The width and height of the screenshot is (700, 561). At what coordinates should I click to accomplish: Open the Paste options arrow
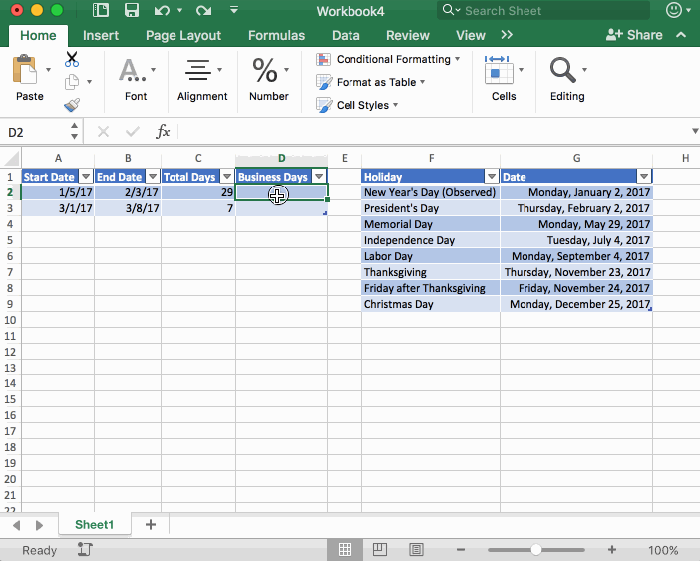pyautogui.click(x=48, y=70)
